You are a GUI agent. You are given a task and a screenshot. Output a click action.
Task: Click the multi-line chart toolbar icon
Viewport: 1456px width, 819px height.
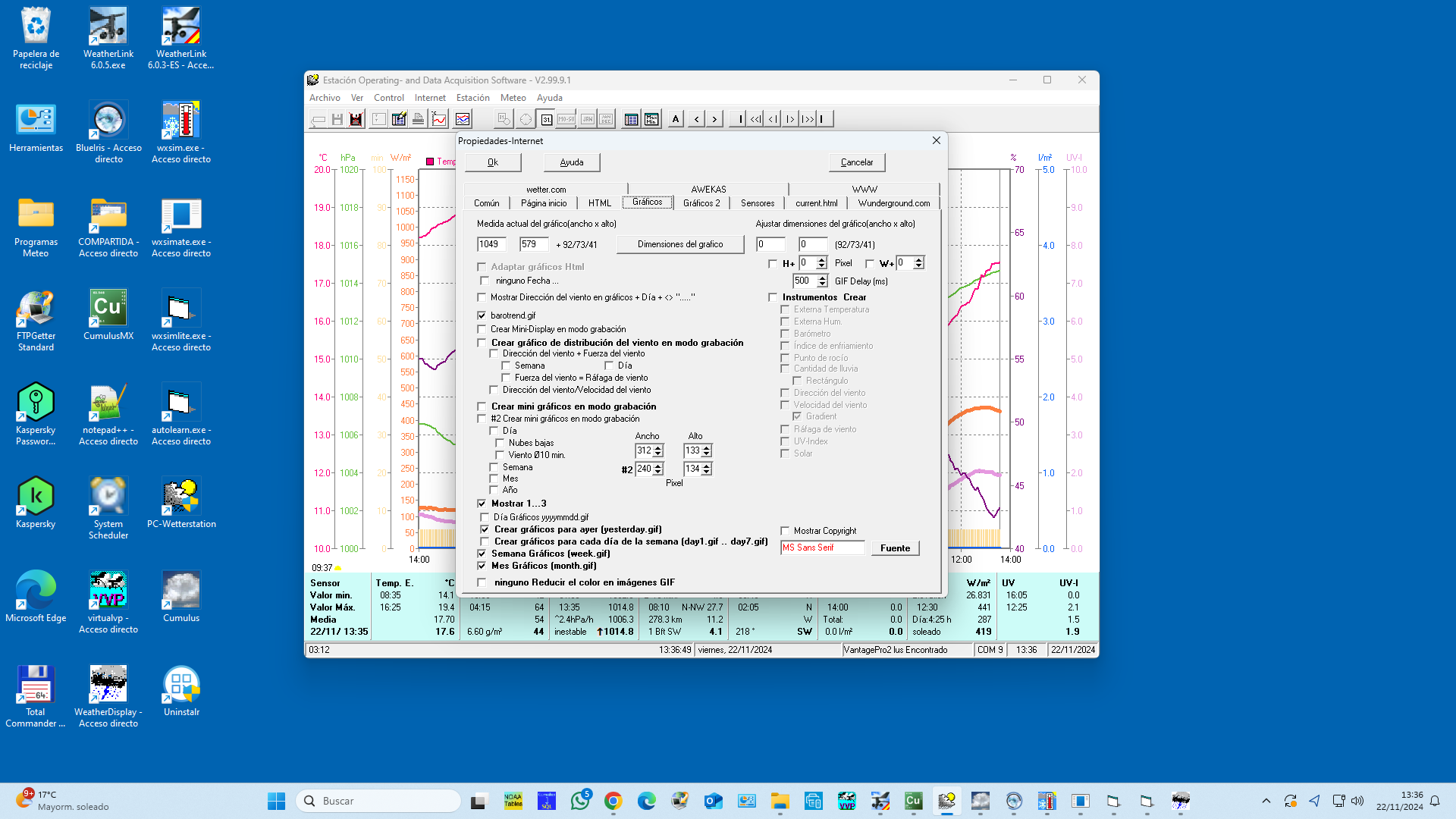pyautogui.click(x=463, y=119)
